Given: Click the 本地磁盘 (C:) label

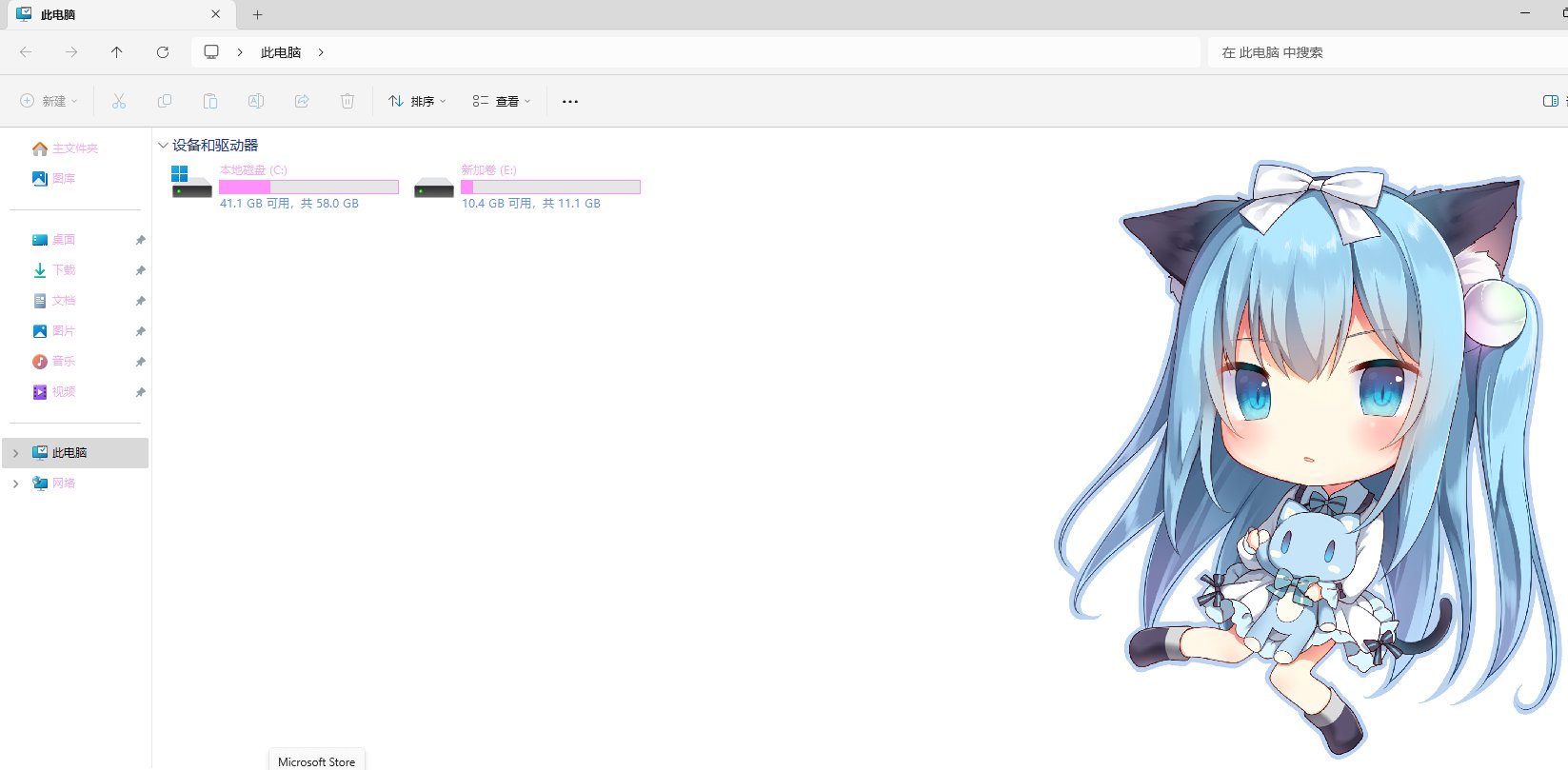Looking at the screenshot, I should coord(253,170).
